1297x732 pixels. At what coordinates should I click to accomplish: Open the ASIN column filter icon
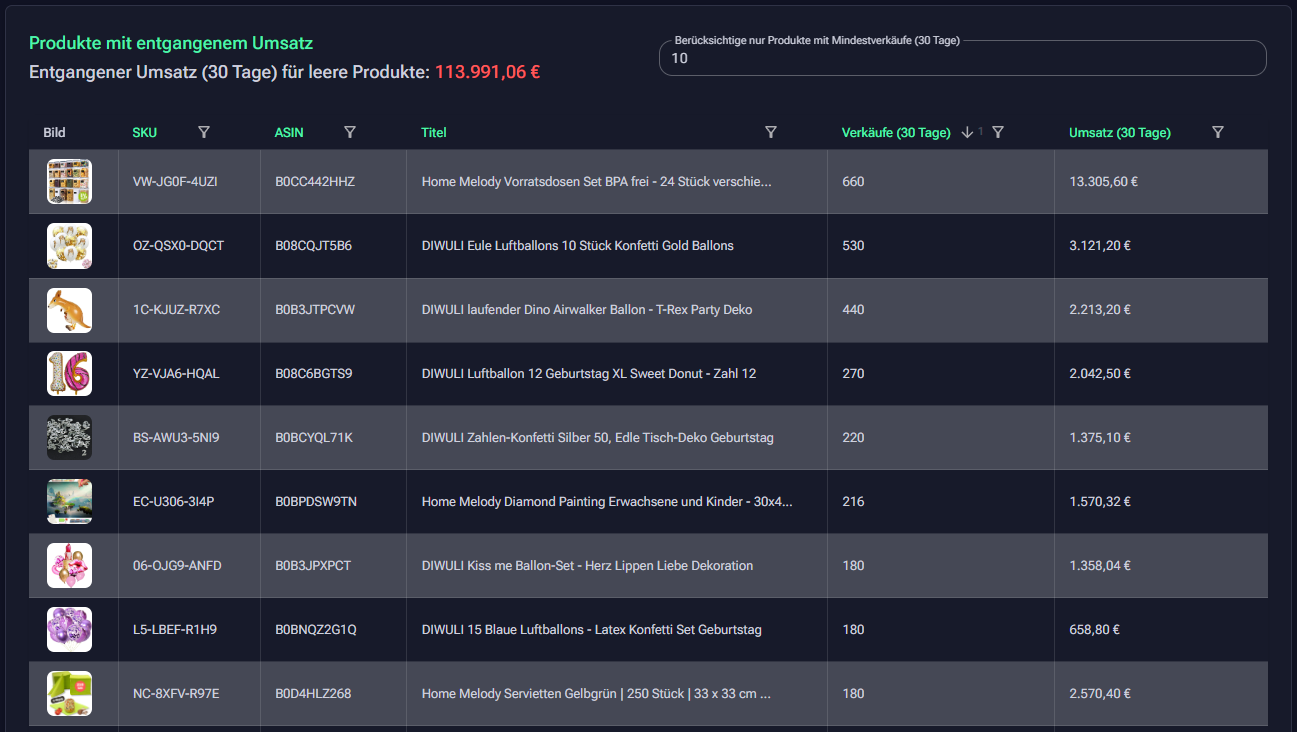click(x=350, y=132)
